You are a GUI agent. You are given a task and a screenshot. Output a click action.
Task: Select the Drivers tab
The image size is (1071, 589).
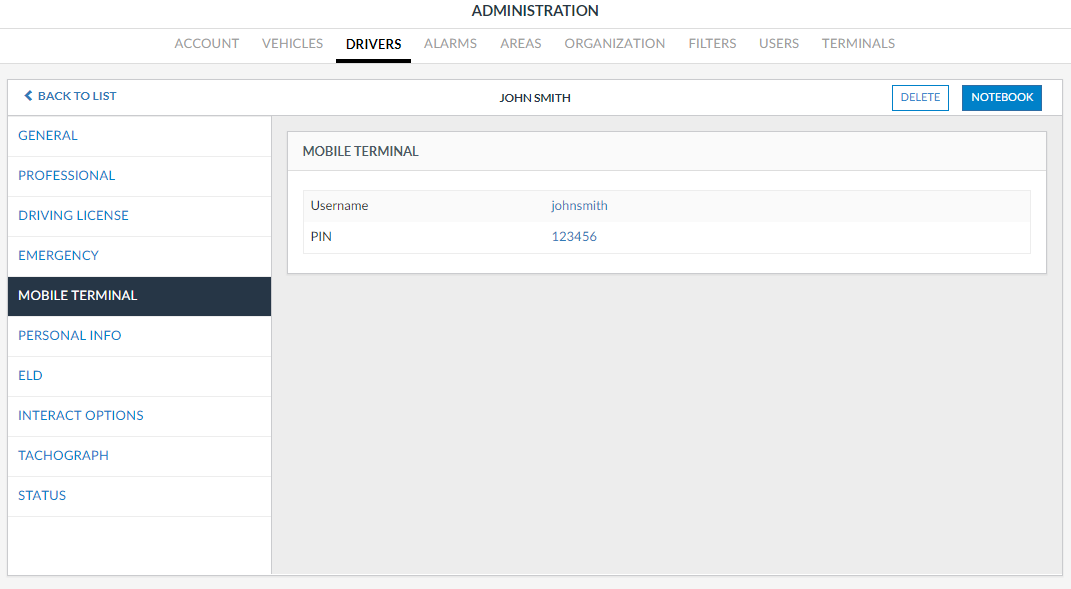tap(373, 44)
